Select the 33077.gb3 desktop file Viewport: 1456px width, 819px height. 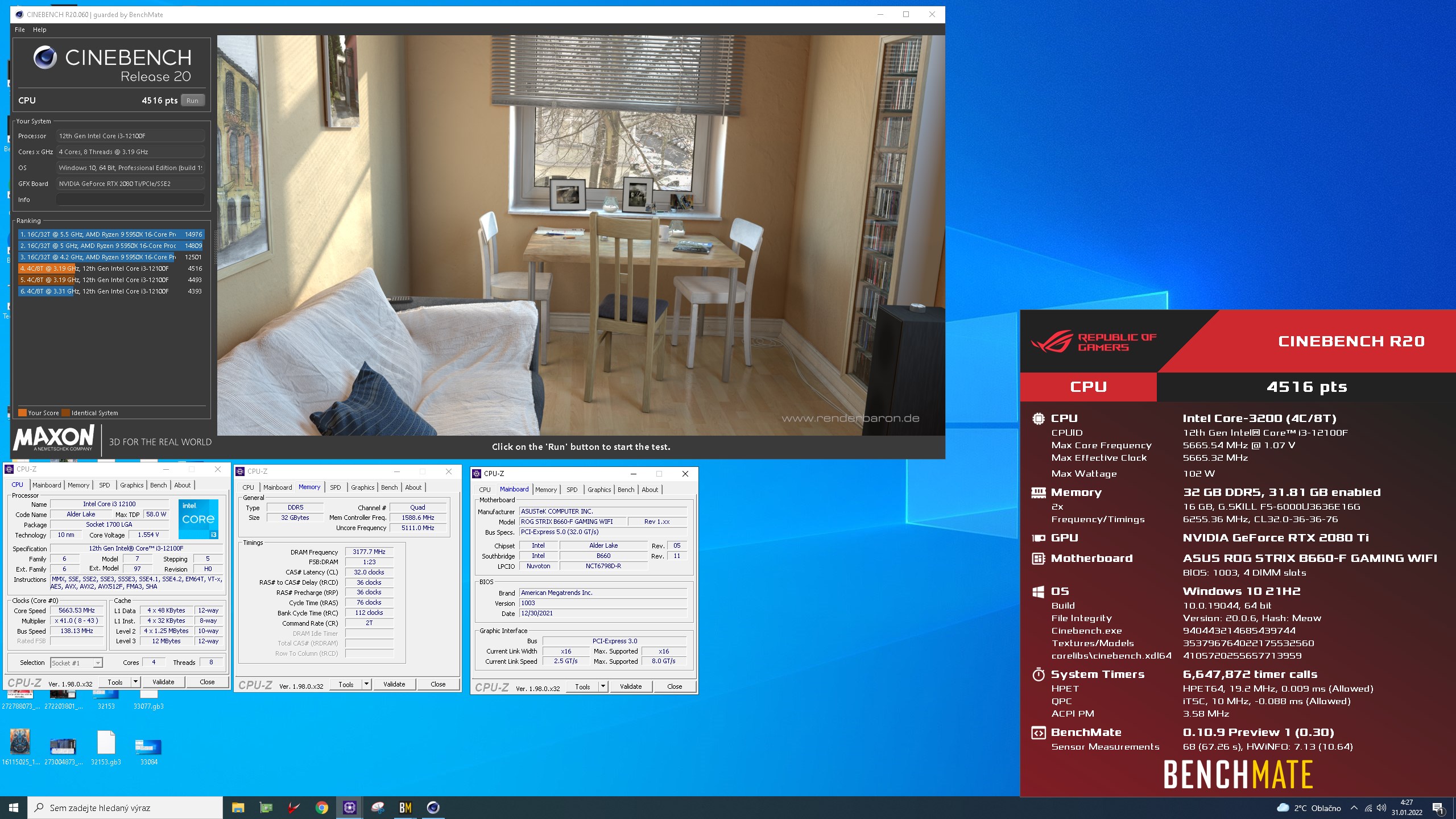(x=148, y=700)
